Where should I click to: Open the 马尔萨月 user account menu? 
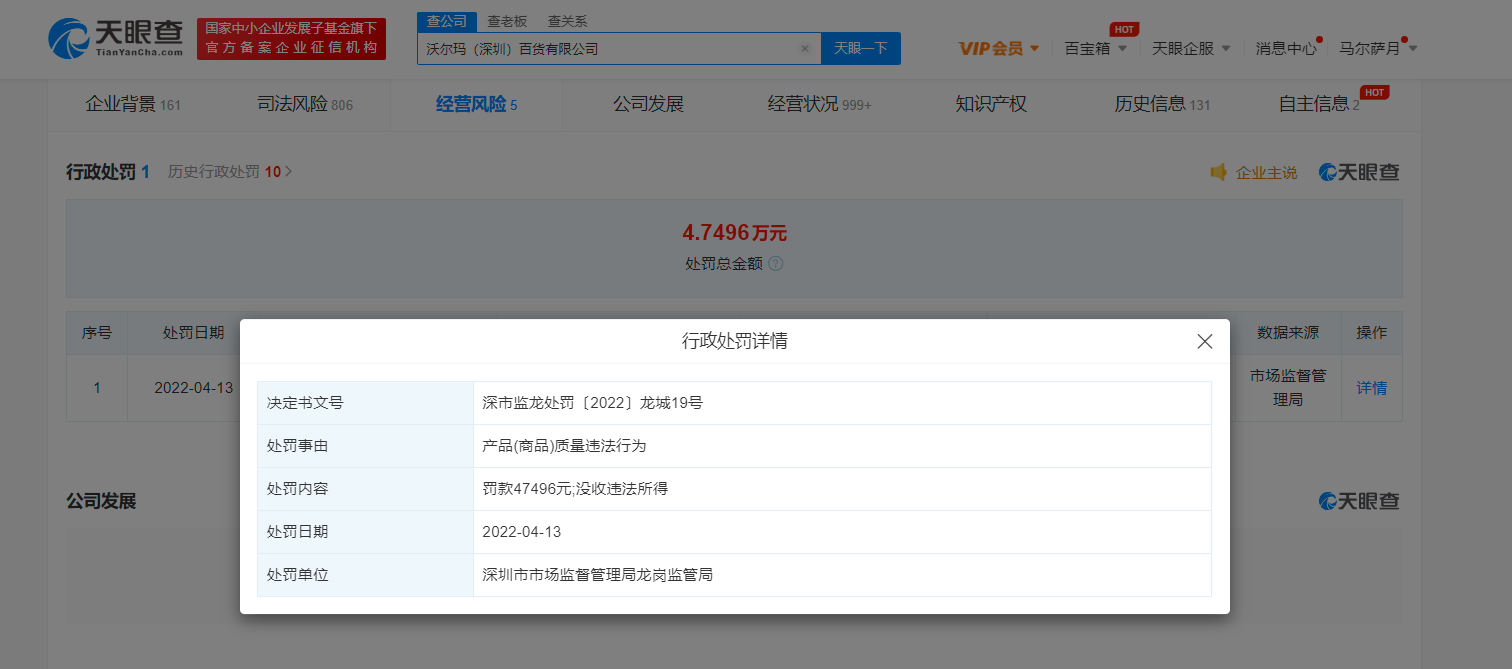pos(1377,48)
